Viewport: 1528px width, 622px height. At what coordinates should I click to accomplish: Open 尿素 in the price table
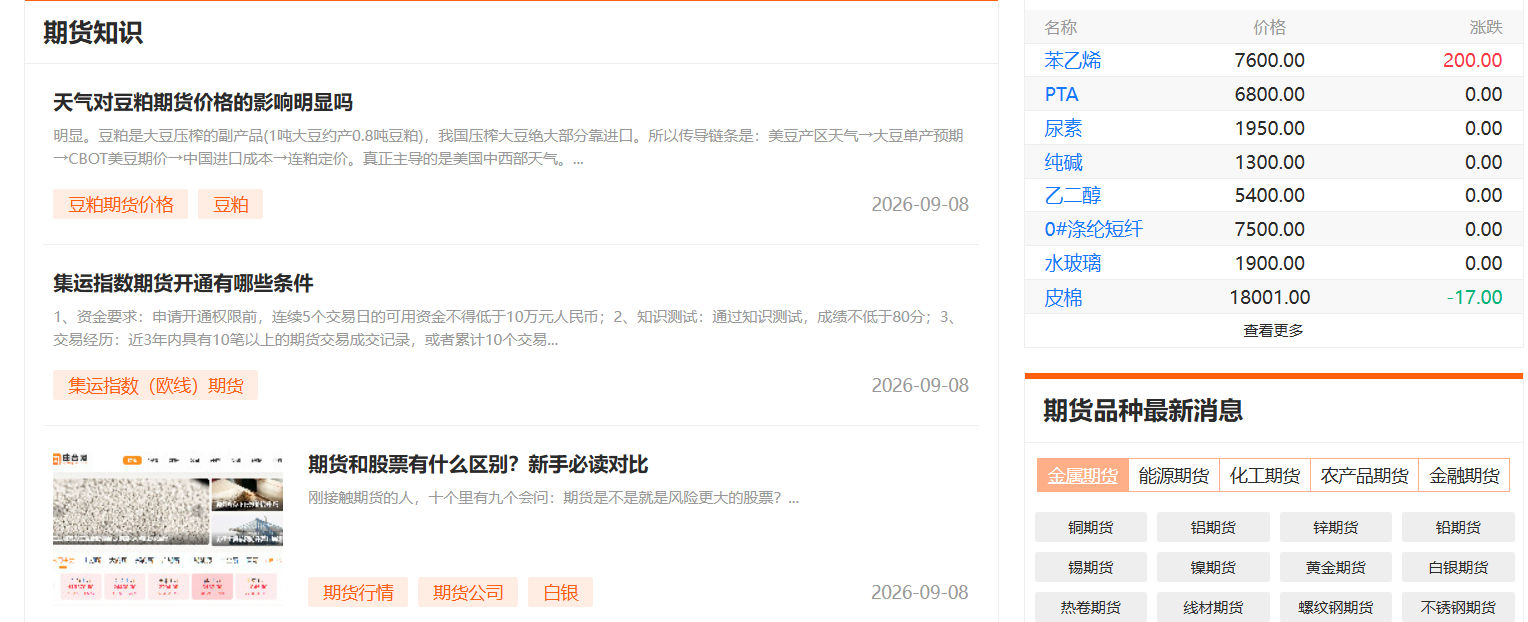(1063, 128)
